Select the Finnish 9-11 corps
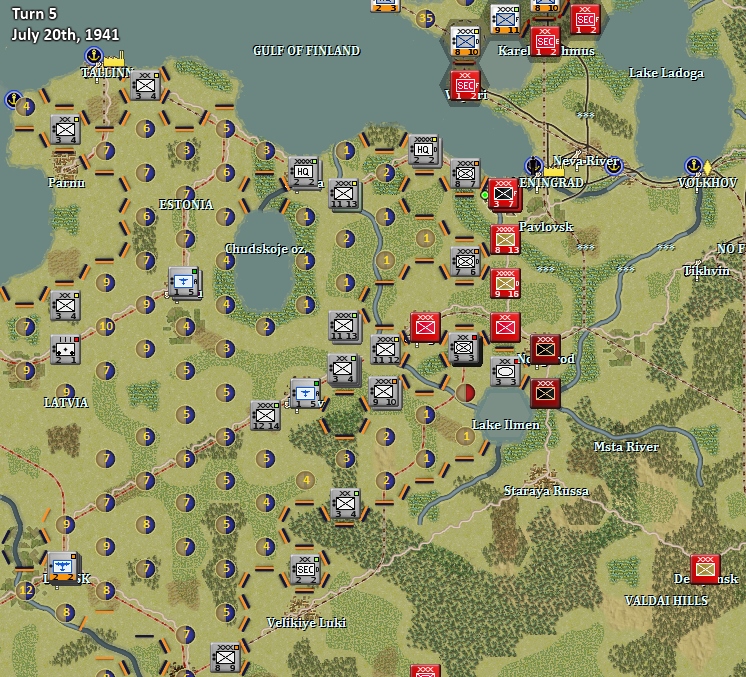 tap(505, 20)
